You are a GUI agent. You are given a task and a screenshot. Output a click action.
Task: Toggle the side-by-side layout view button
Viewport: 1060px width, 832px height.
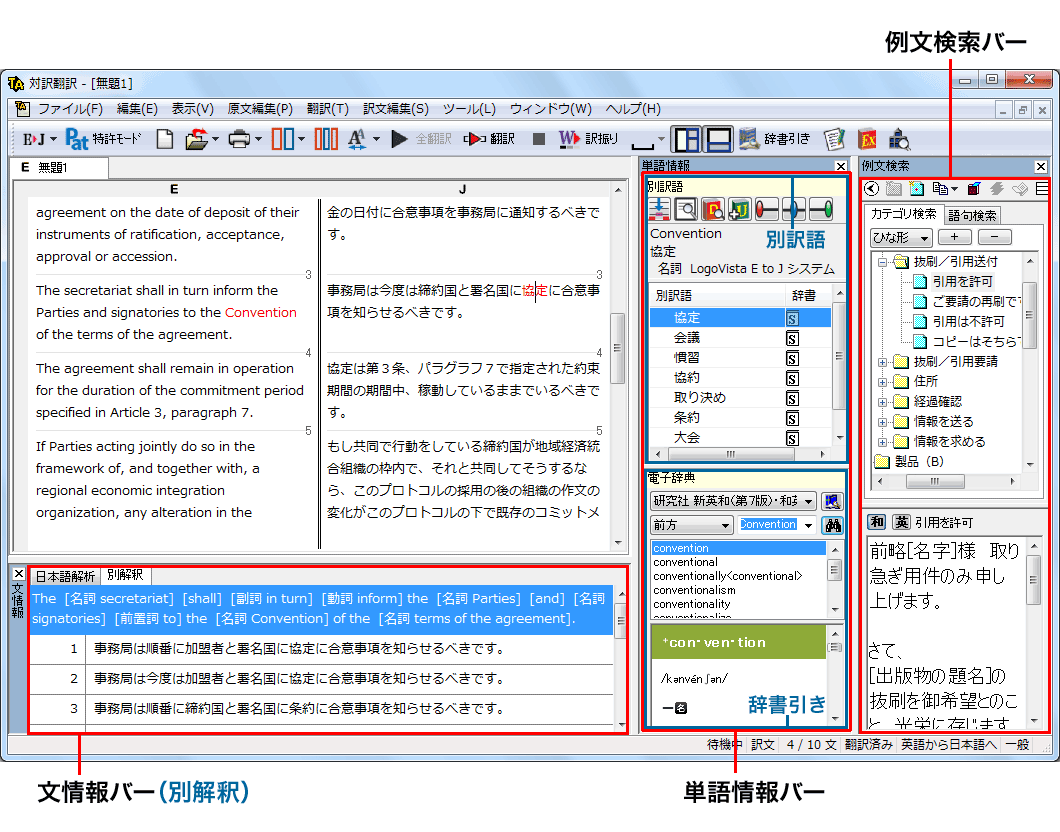[686, 139]
